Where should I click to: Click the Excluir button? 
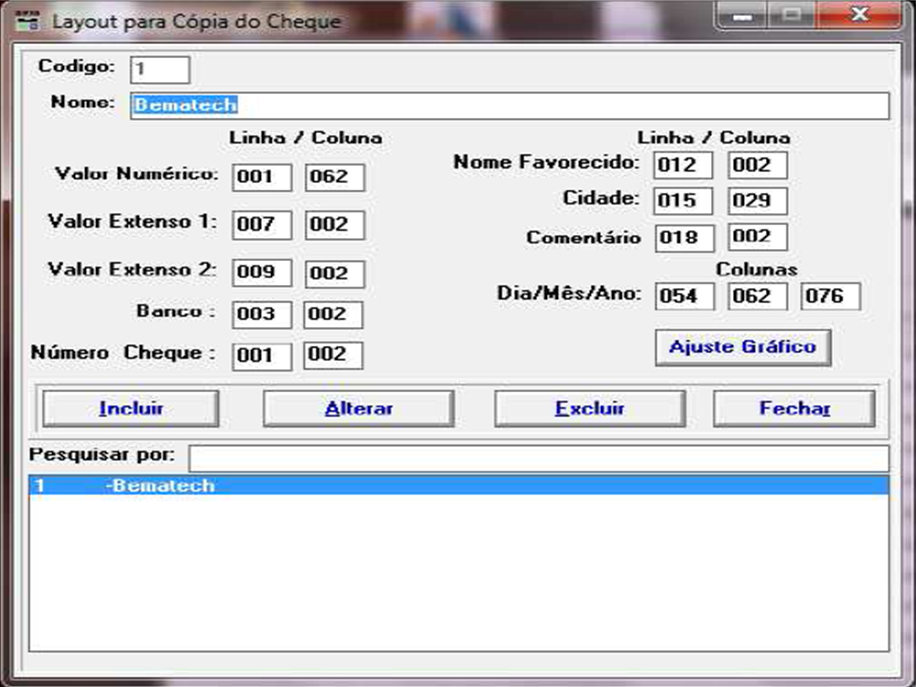[590, 408]
